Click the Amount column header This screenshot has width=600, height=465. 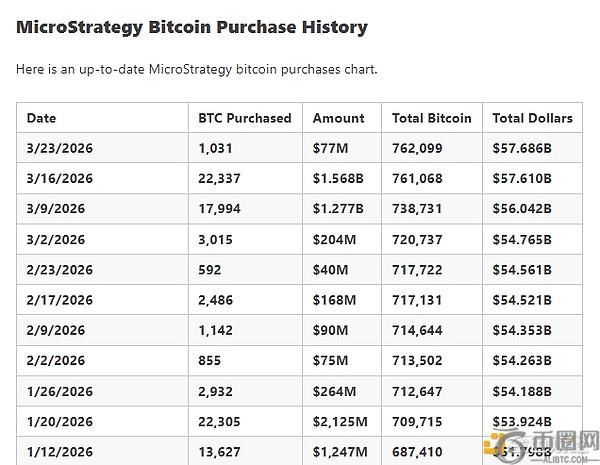coord(338,118)
